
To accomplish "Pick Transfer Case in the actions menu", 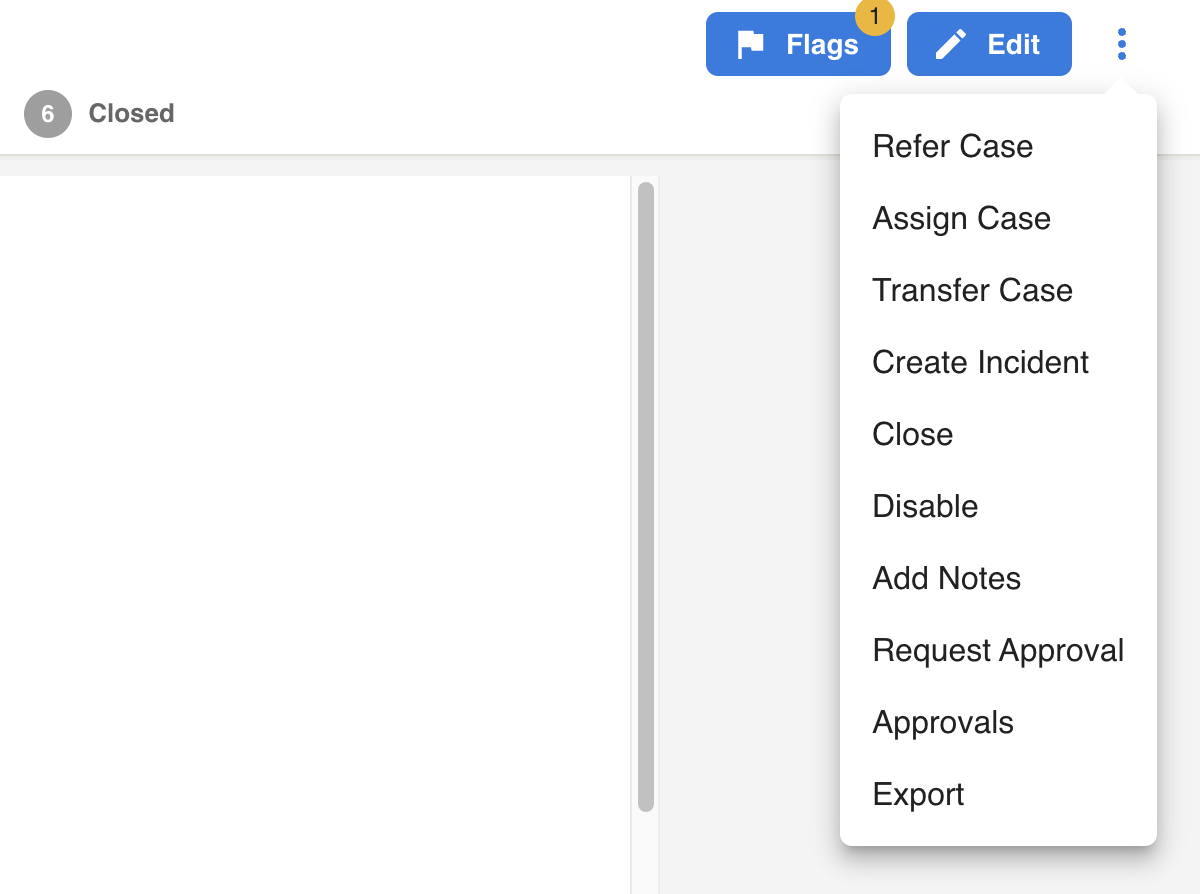I will (x=972, y=290).
